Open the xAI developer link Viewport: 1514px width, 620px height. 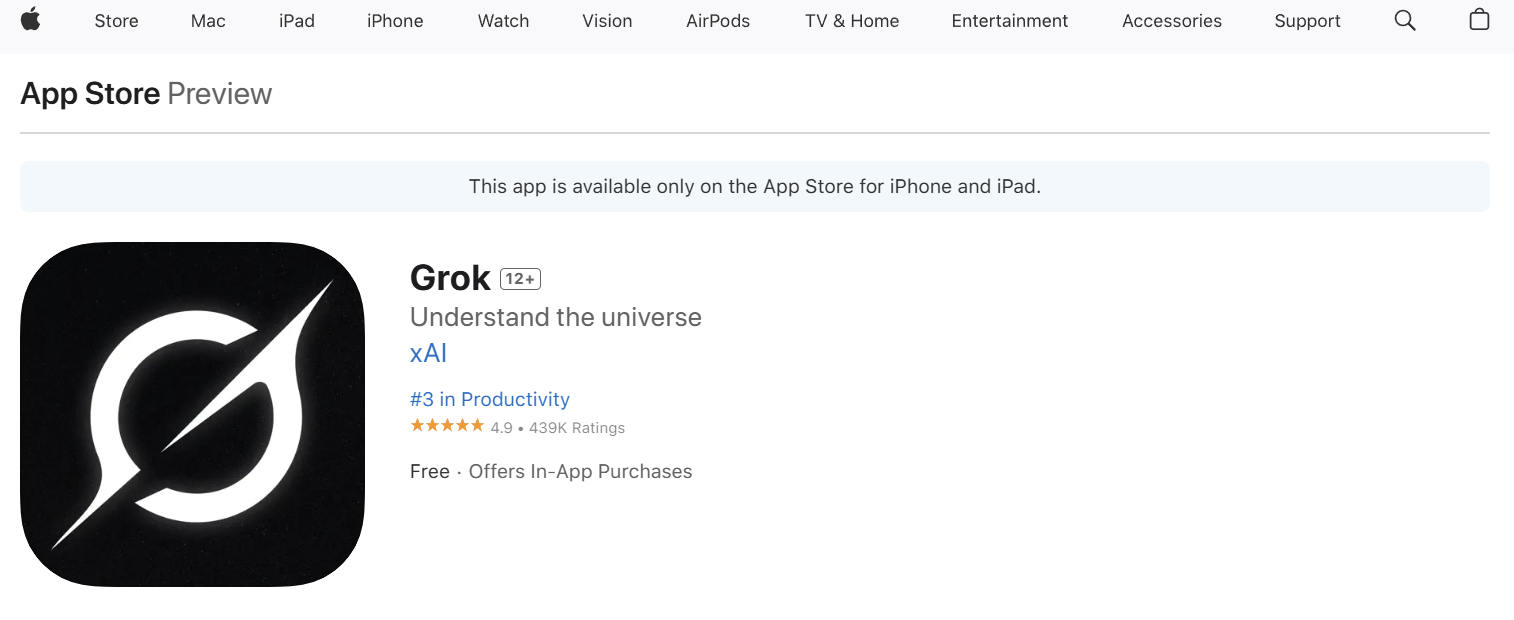(x=429, y=353)
